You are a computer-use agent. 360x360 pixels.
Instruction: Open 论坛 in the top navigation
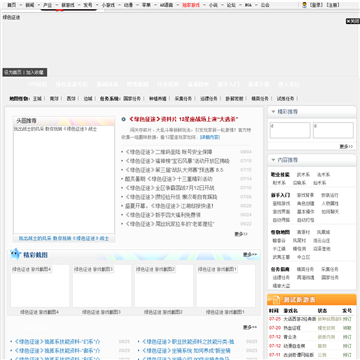click(x=231, y=5)
